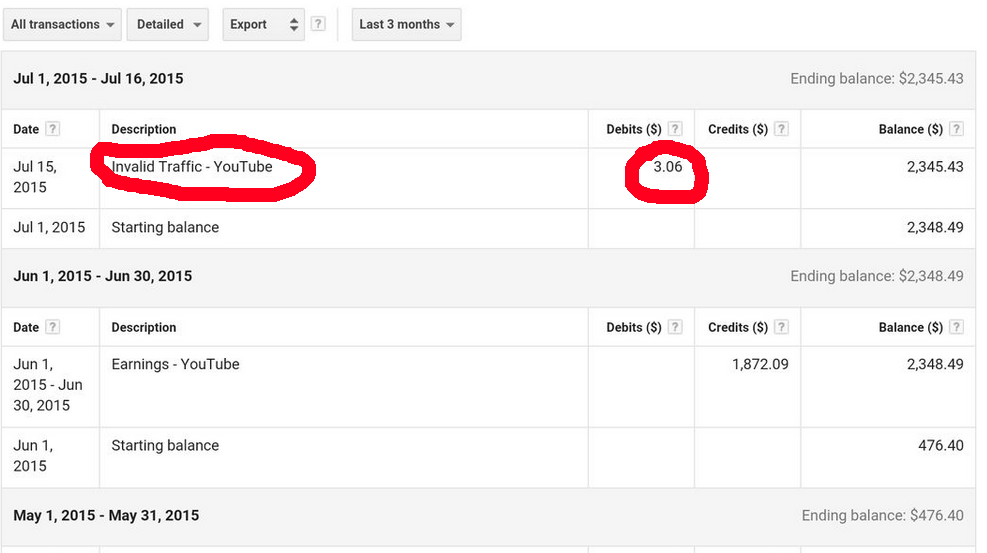Click Credits help icon in July table
This screenshot has height=553, width=987.
point(781,129)
